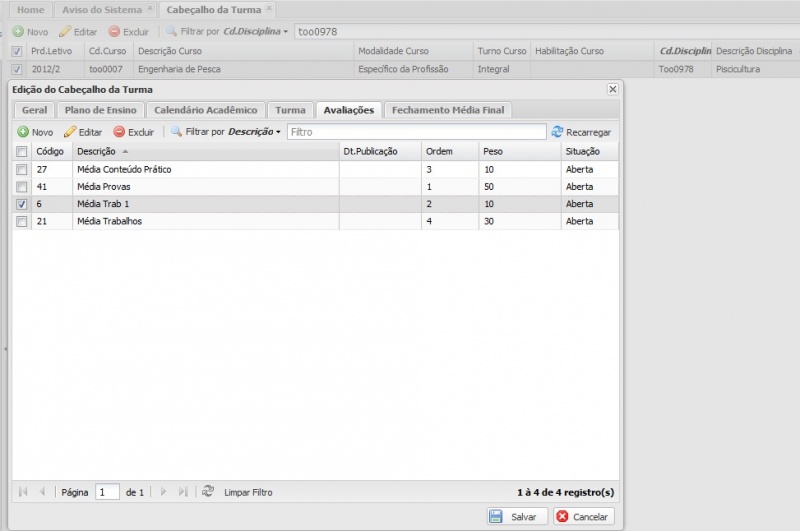The height and width of the screenshot is (531, 800).
Task: Switch to the Plano de Ensino tab
Action: point(100,110)
